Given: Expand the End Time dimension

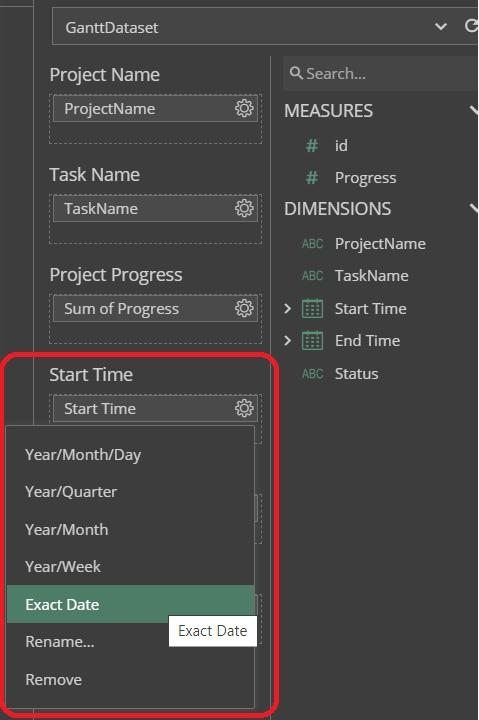Looking at the screenshot, I should pyautogui.click(x=288, y=341).
